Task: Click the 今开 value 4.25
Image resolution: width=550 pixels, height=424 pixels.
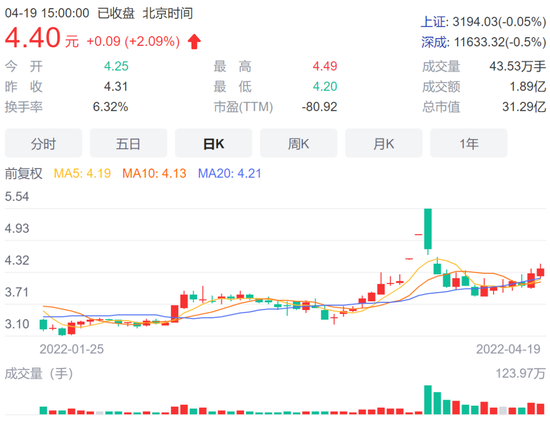Action: 116,66
